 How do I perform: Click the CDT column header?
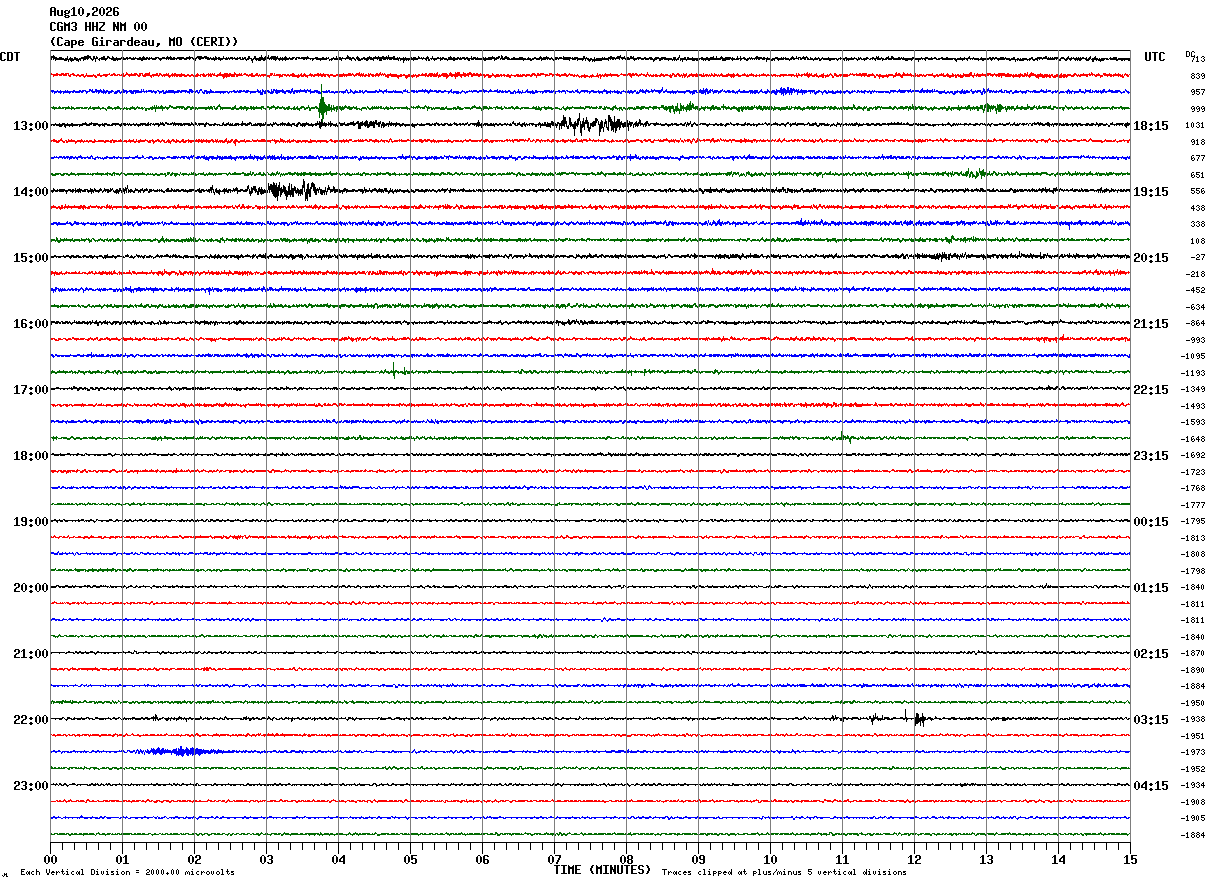coord(10,57)
